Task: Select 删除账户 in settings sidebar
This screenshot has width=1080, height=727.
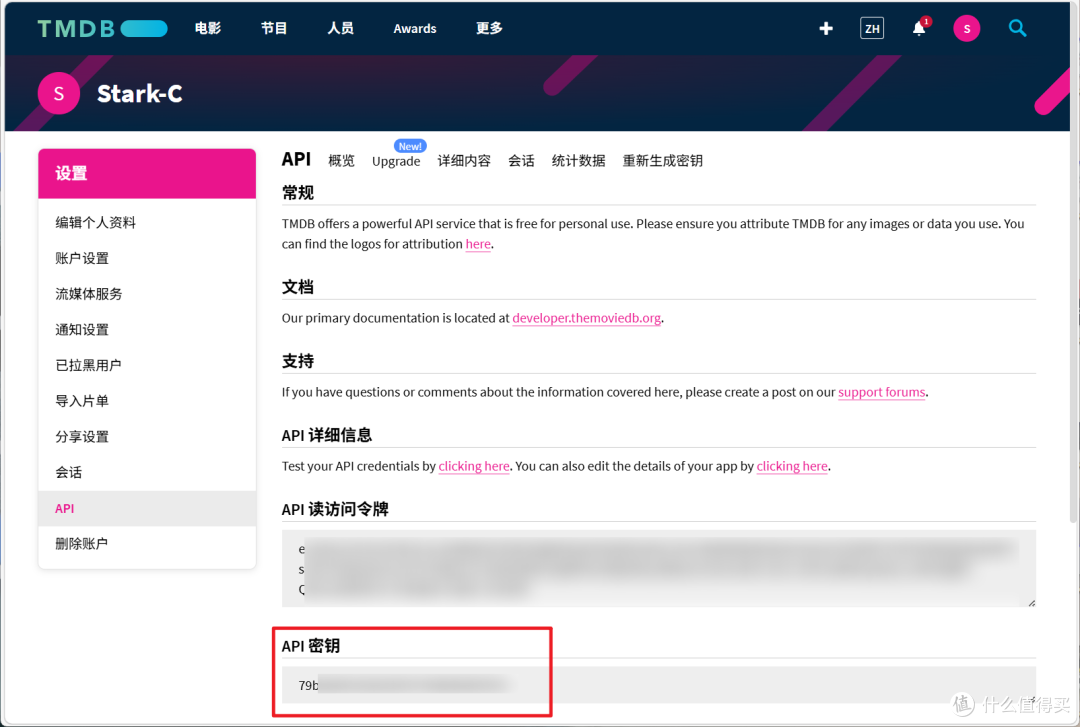Action: pyautogui.click(x=147, y=544)
